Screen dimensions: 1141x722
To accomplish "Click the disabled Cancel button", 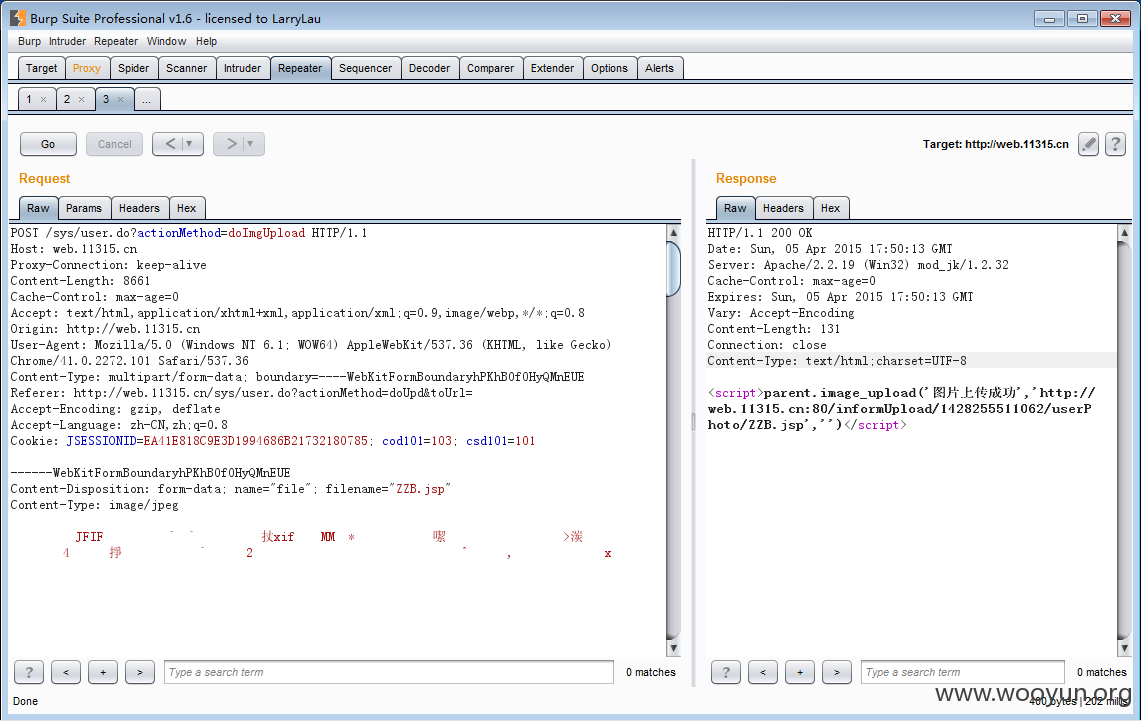I will (114, 144).
